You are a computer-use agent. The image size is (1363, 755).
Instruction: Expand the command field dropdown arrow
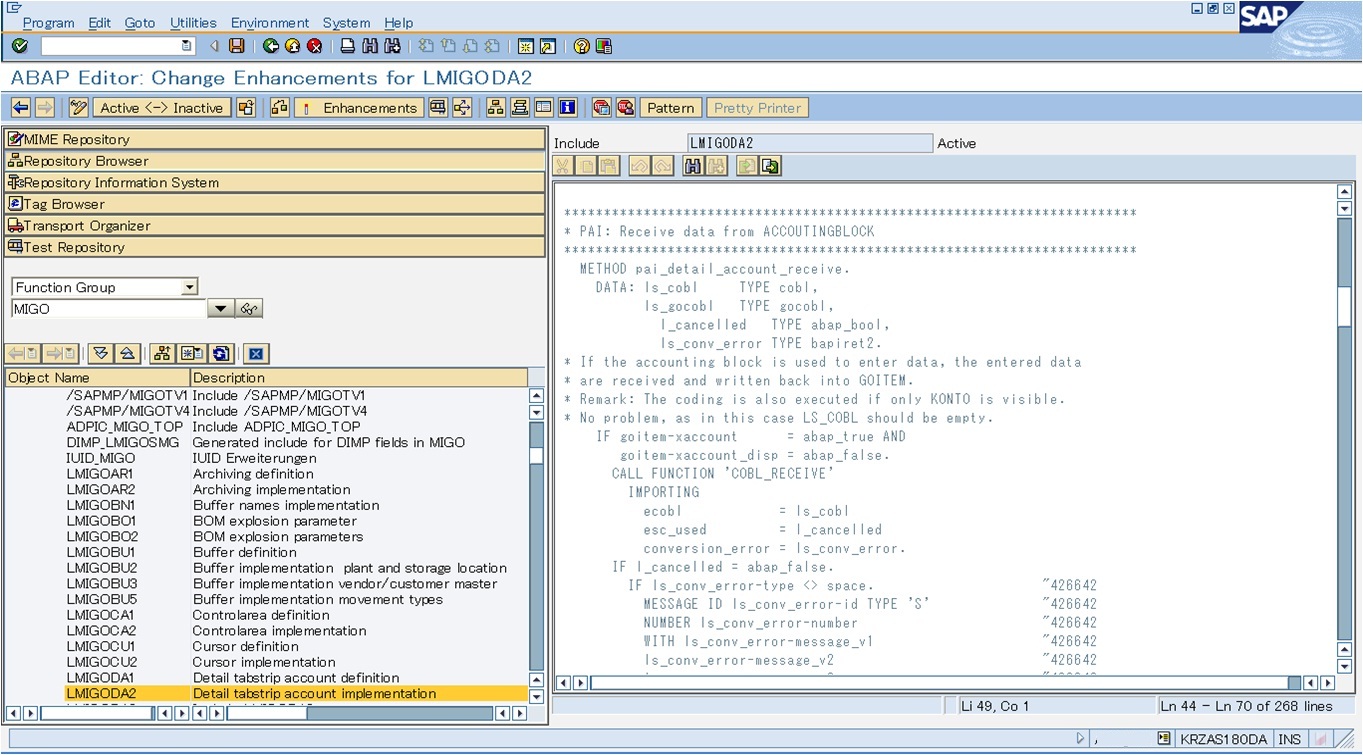(185, 46)
